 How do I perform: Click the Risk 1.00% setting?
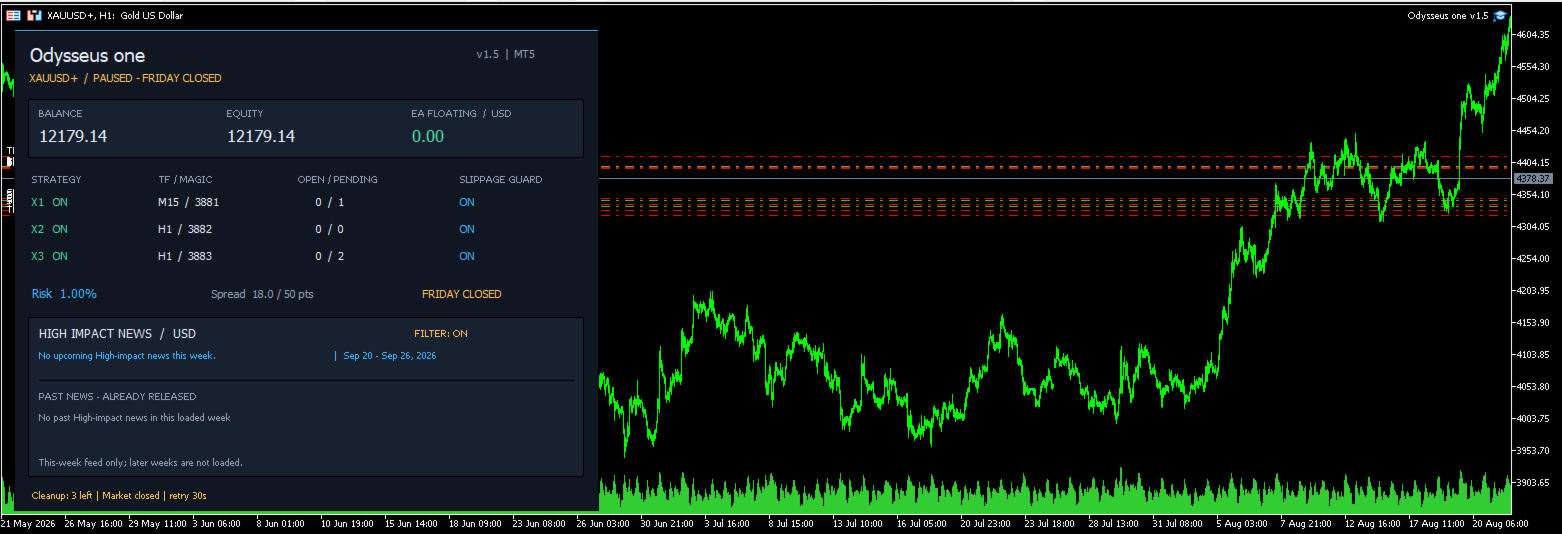point(64,294)
